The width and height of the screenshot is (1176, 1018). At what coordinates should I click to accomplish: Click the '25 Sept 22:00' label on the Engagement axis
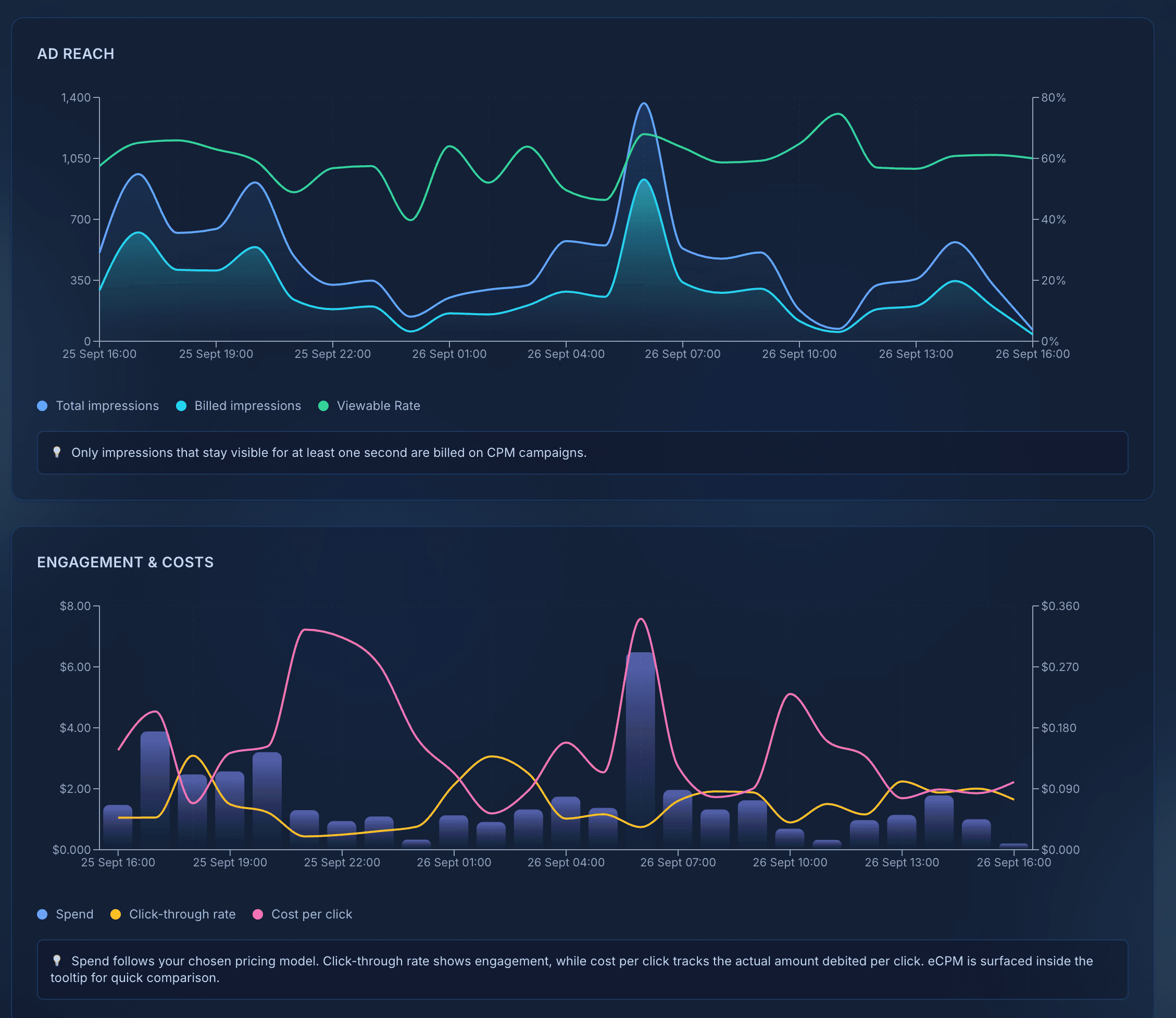pos(342,862)
